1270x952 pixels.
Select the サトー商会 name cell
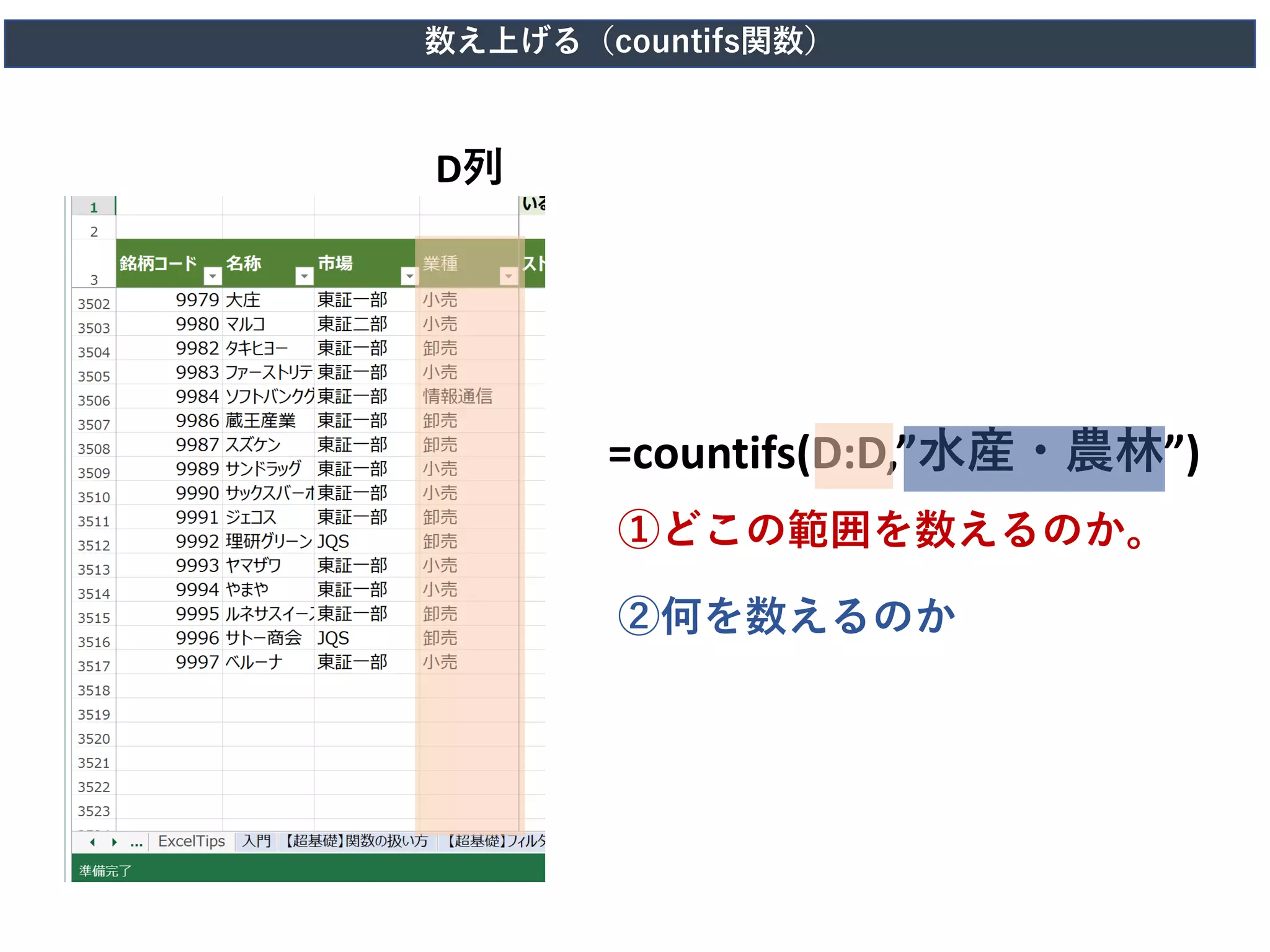(268, 638)
